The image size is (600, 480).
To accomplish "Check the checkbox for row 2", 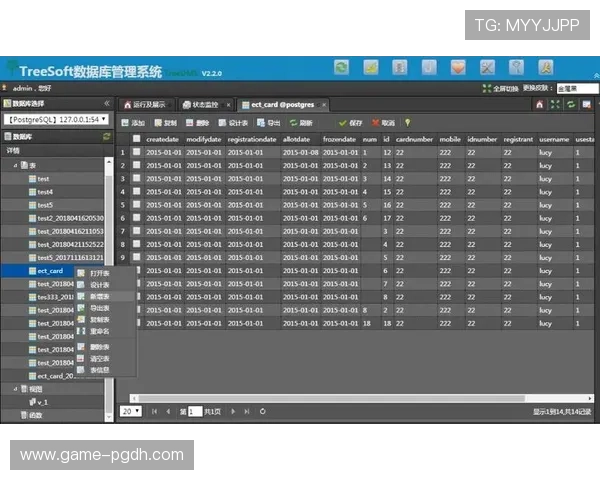I will (x=137, y=165).
